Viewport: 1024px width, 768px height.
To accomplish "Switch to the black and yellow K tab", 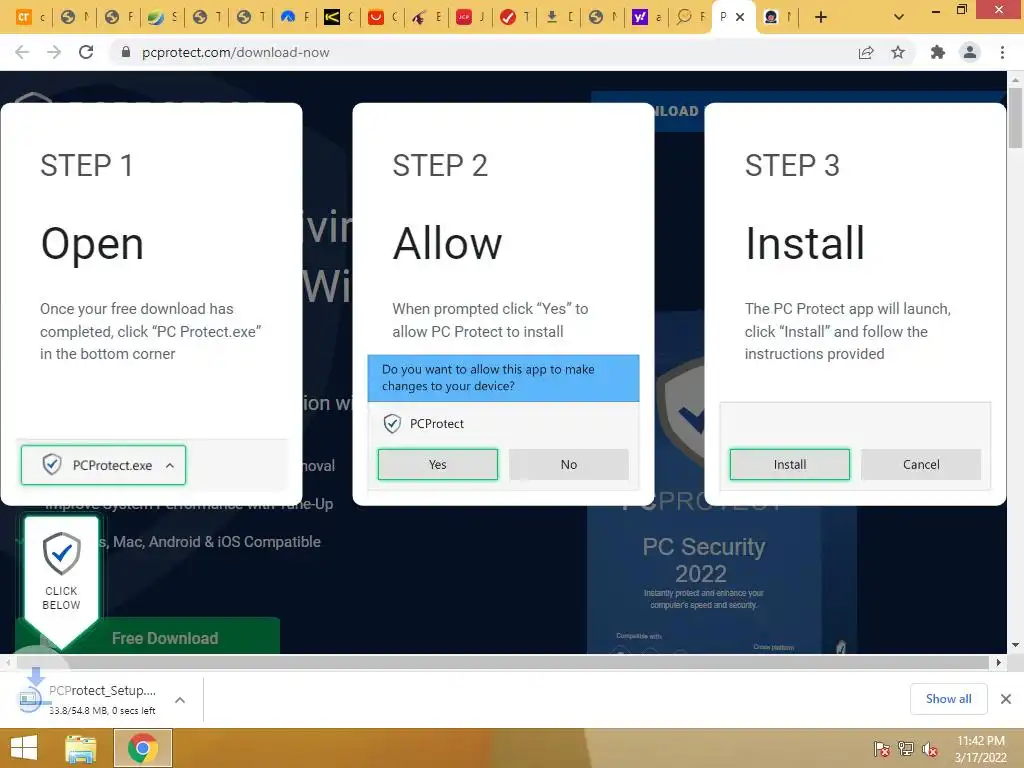I will [332, 17].
